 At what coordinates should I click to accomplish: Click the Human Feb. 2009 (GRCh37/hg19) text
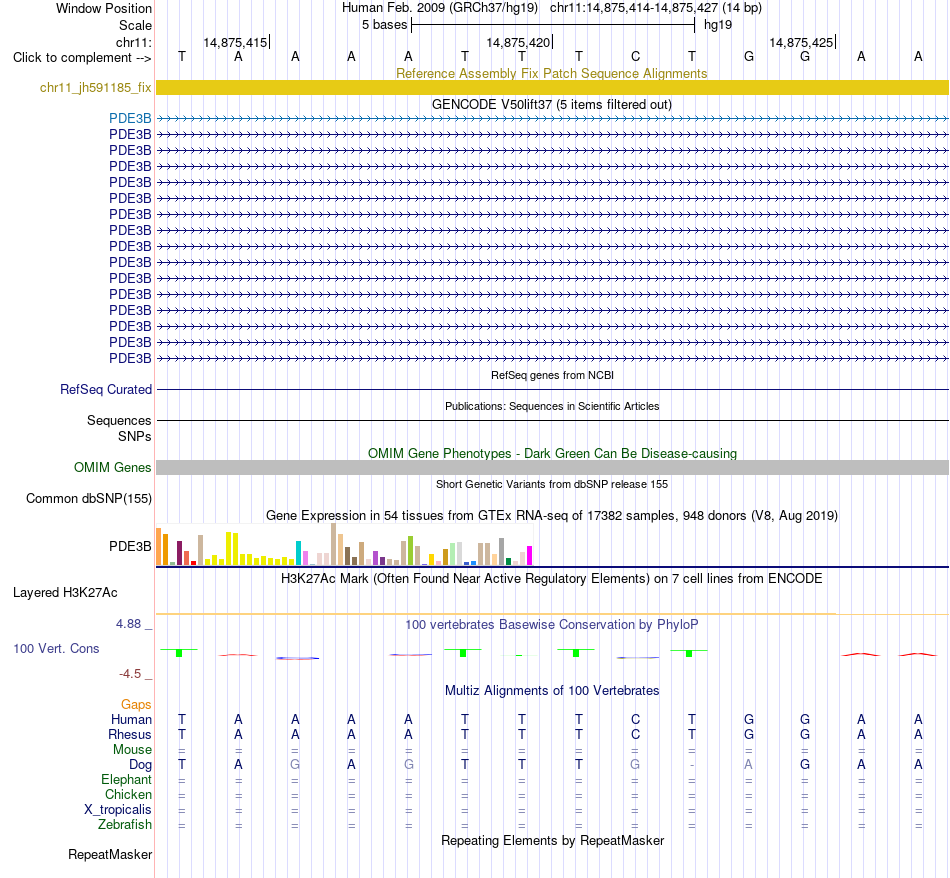[x=440, y=8]
